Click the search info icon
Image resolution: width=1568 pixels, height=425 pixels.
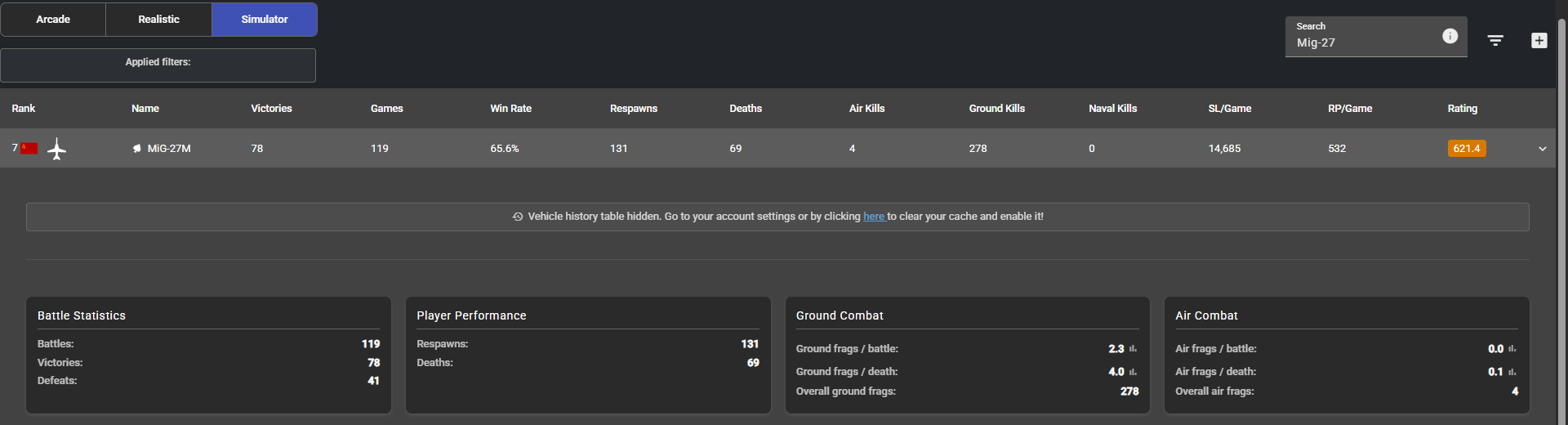[1450, 36]
